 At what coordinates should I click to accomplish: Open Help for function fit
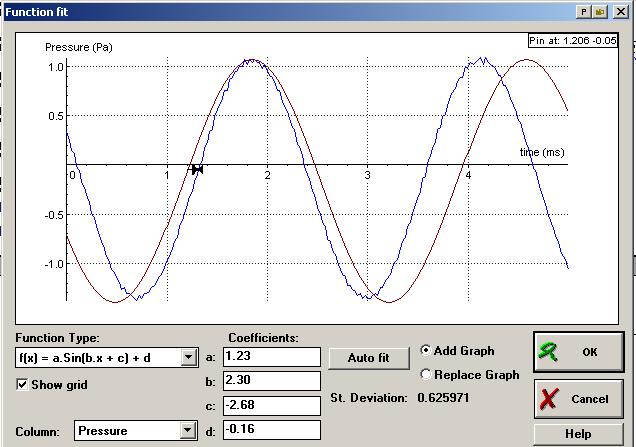pyautogui.click(x=578, y=434)
